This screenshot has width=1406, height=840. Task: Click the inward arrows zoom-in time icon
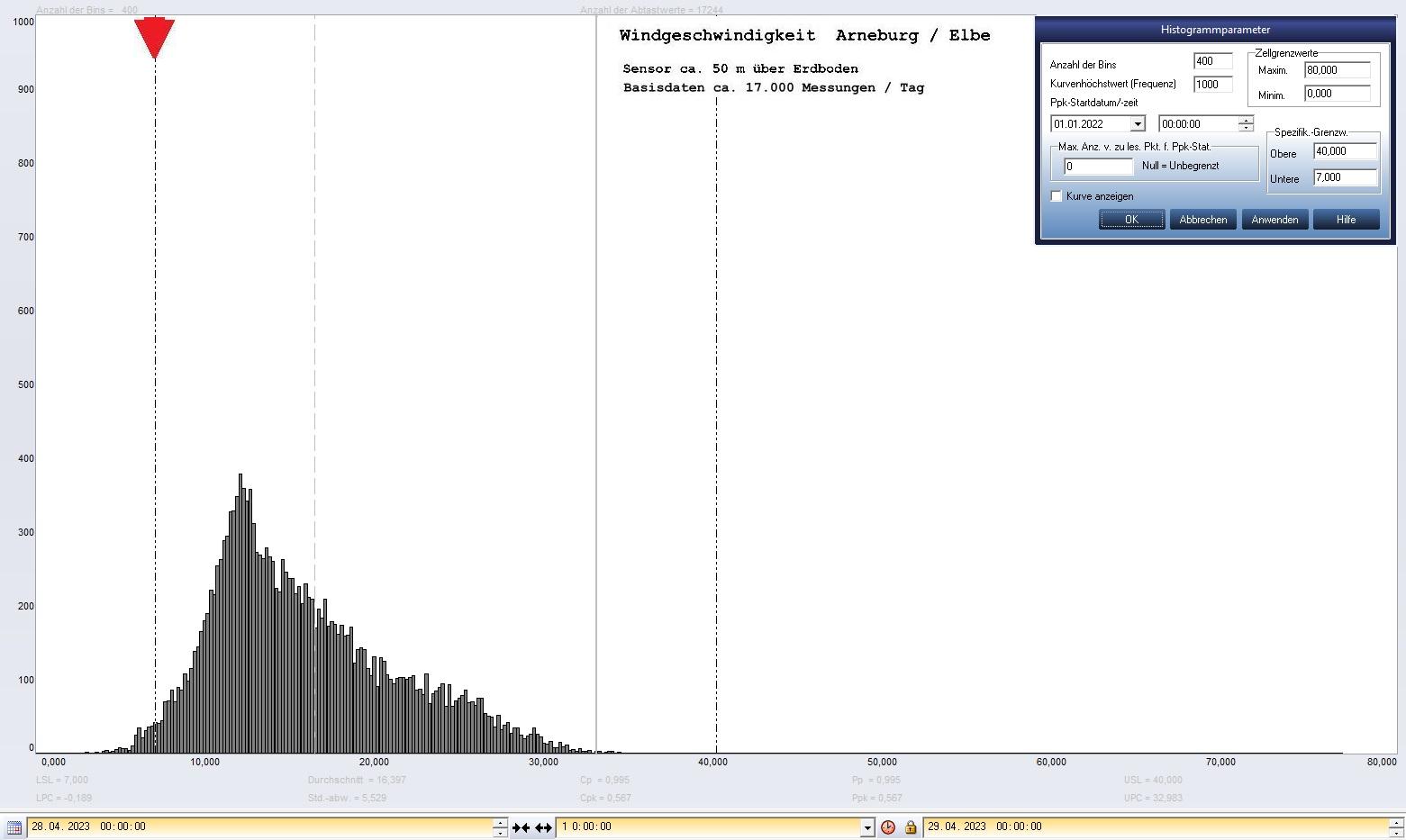point(521,827)
